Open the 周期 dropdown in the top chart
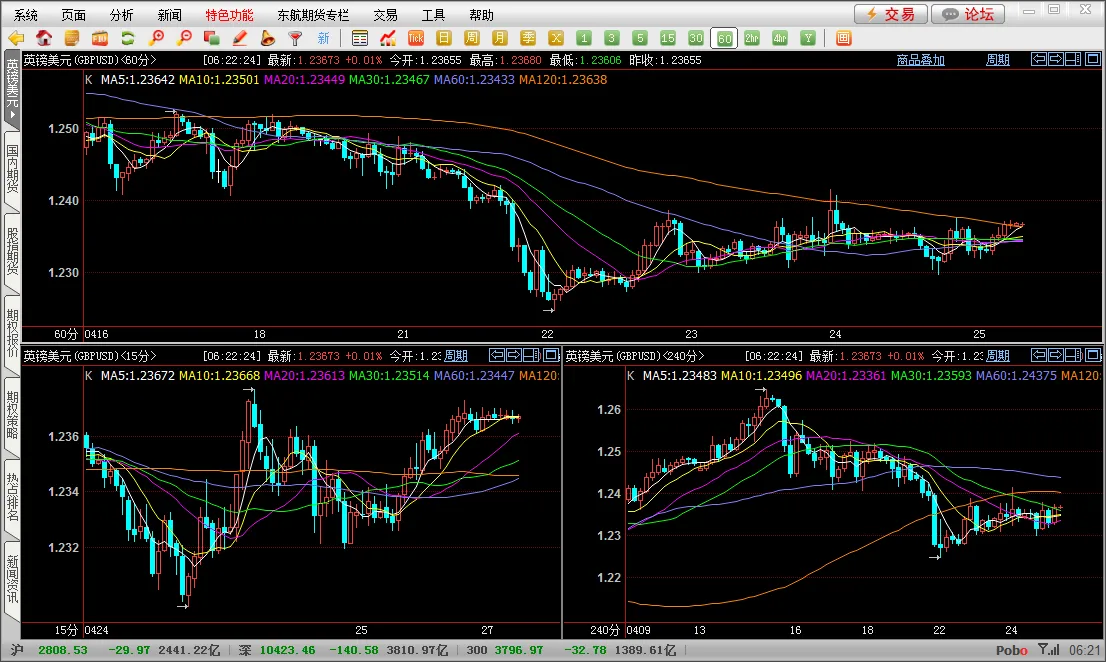Image resolution: width=1106 pixels, height=662 pixels. (997, 60)
